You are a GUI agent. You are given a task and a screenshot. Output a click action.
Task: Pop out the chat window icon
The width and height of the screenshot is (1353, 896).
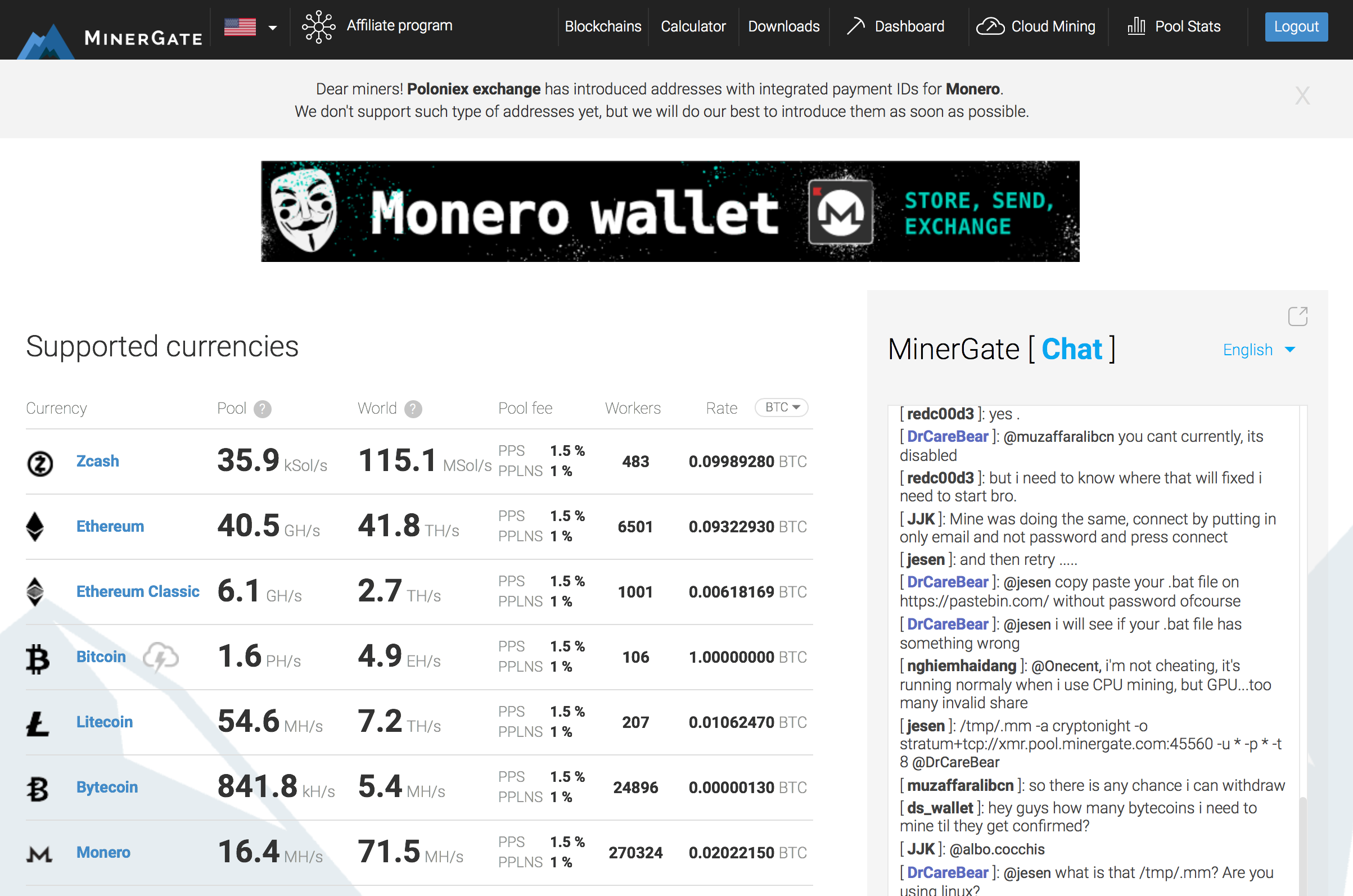(1297, 316)
